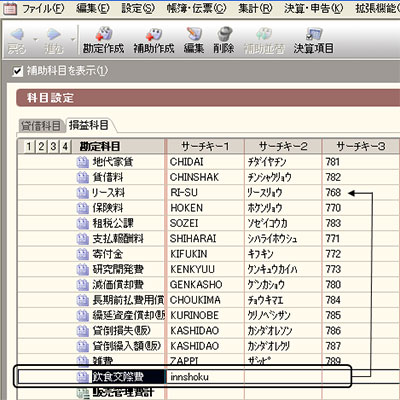Click the 勘定作成 toolbar icon
Image resolution: width=400 pixels, height=400 pixels.
(x=103, y=41)
